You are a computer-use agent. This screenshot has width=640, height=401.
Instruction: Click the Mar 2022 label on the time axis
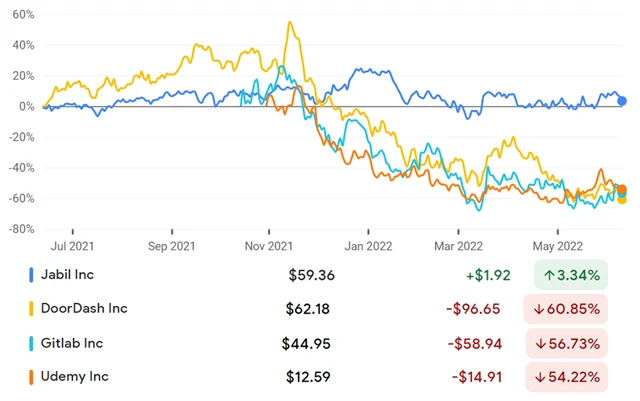(x=457, y=244)
